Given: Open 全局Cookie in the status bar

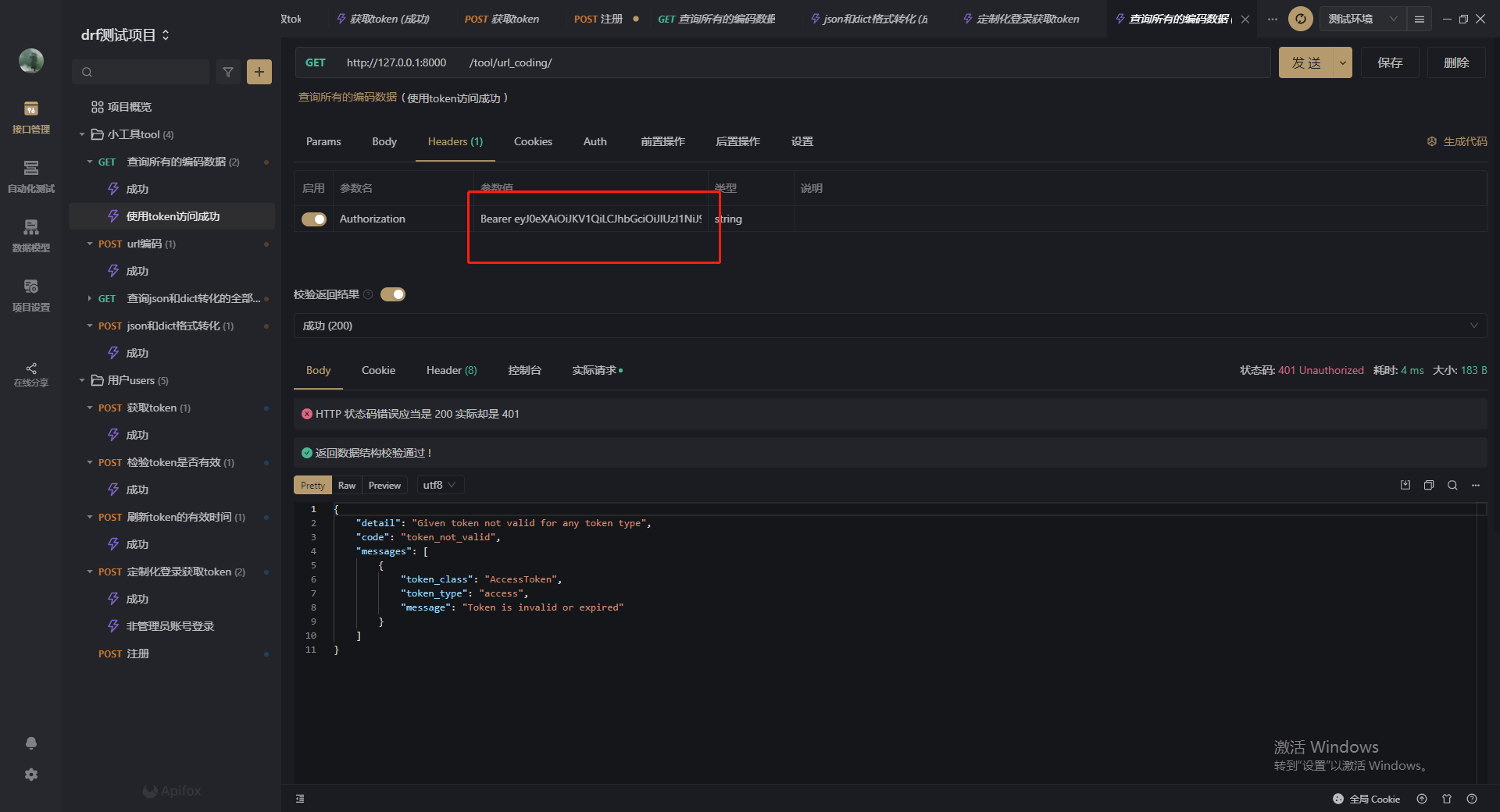Looking at the screenshot, I should [1367, 799].
